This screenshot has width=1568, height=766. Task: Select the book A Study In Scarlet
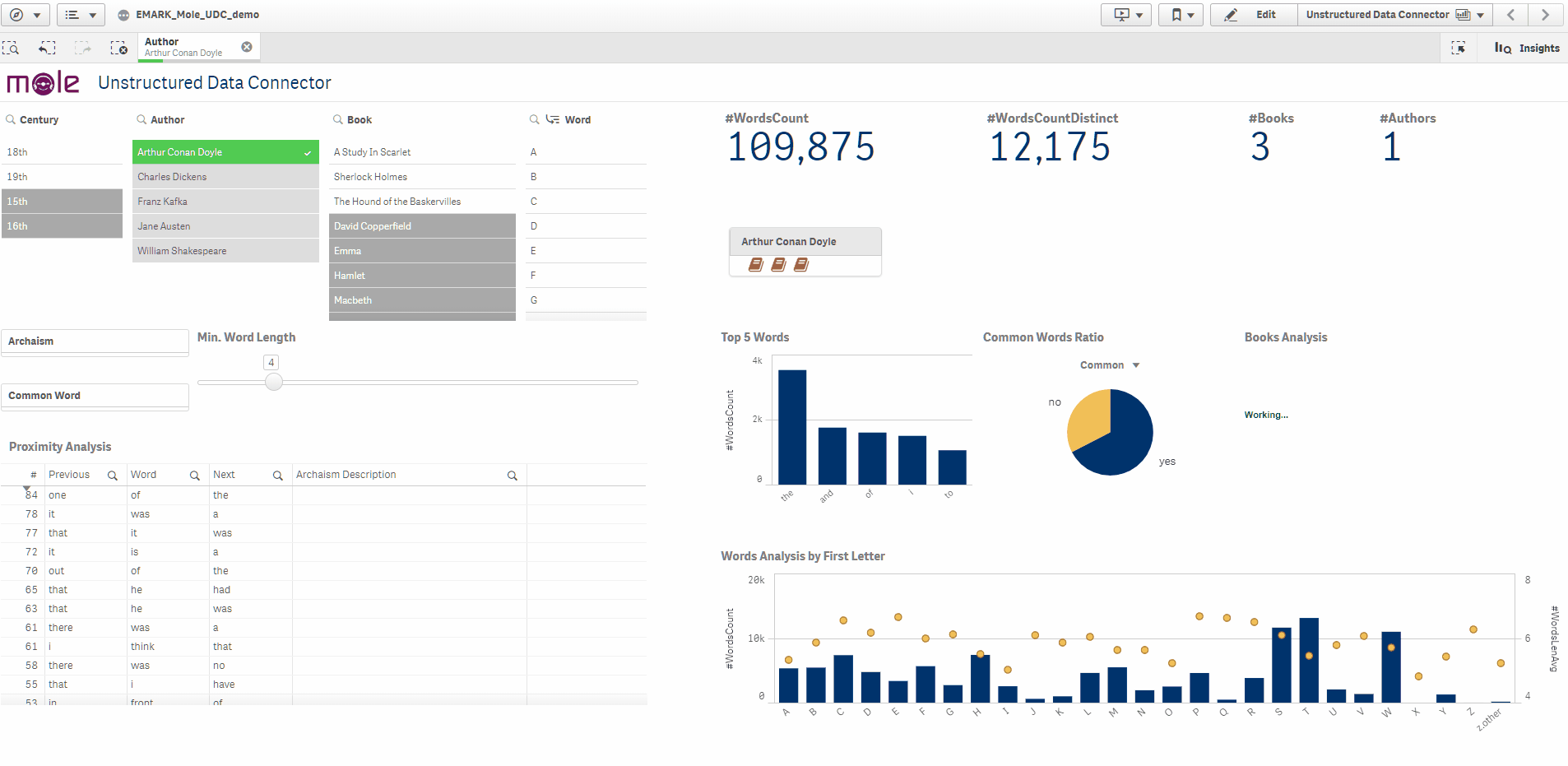coord(422,152)
